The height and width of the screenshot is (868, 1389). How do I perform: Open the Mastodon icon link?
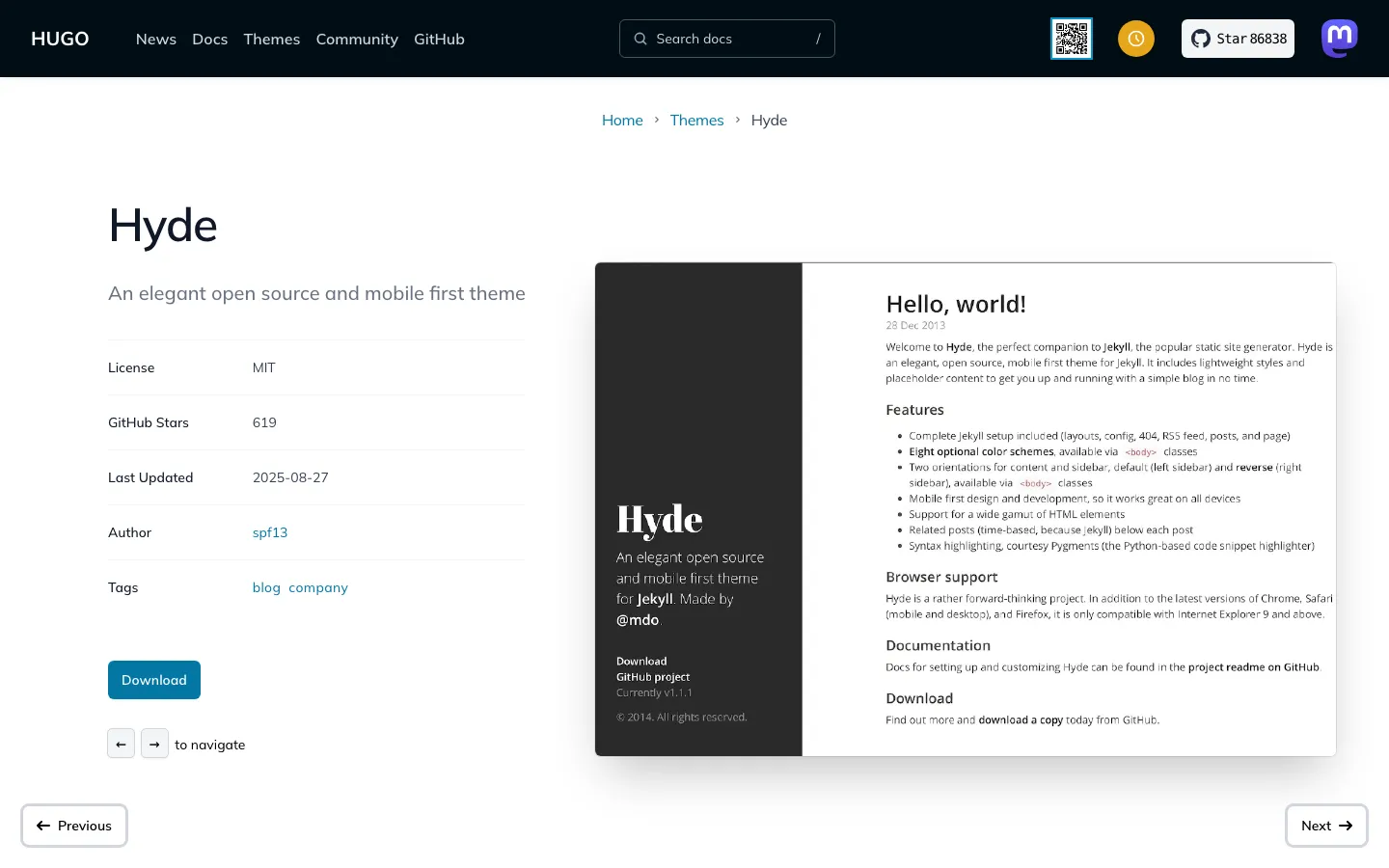[x=1340, y=39]
